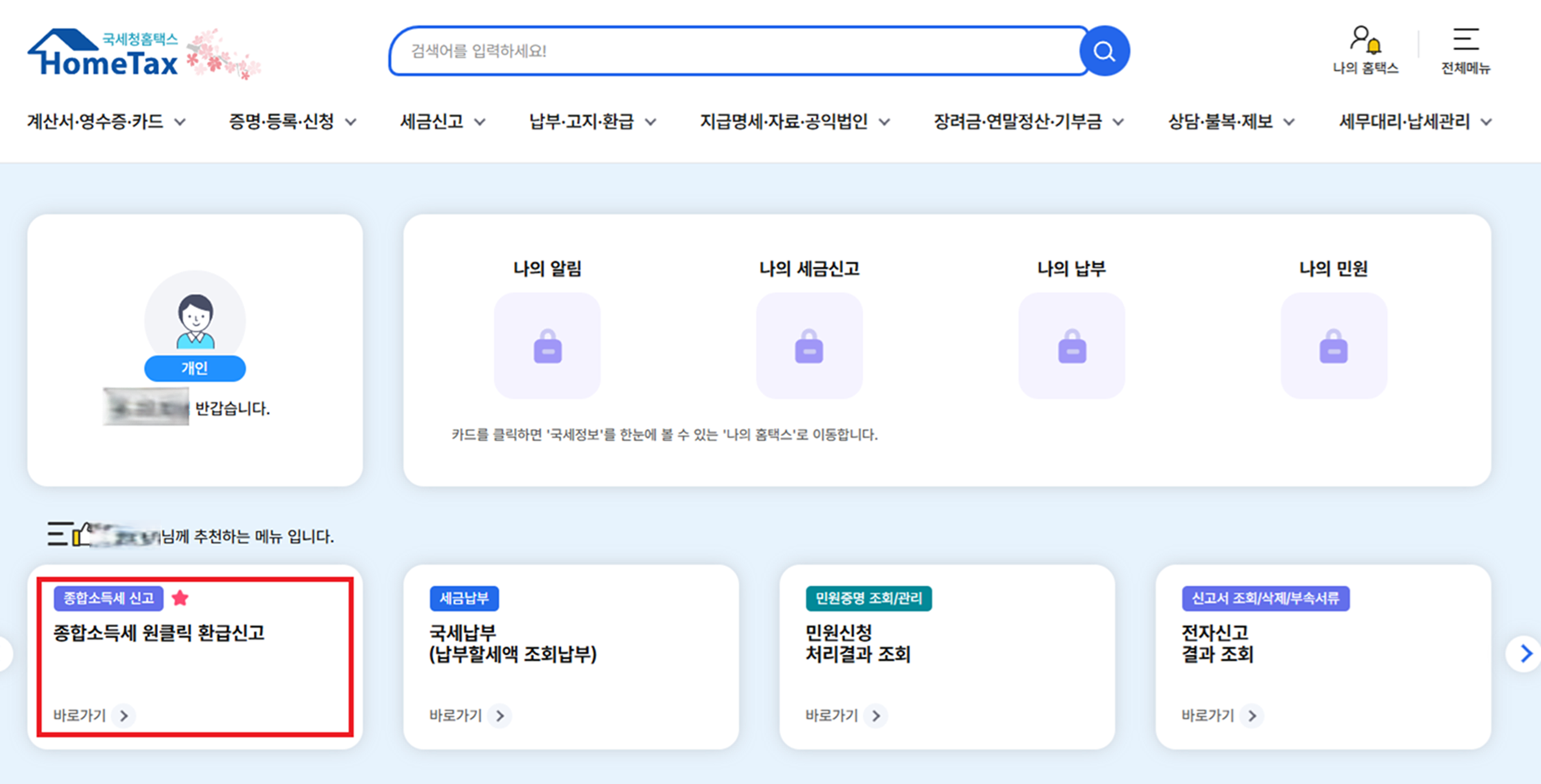Click the user profile avatar image
The width and height of the screenshot is (1541, 784).
click(x=195, y=320)
